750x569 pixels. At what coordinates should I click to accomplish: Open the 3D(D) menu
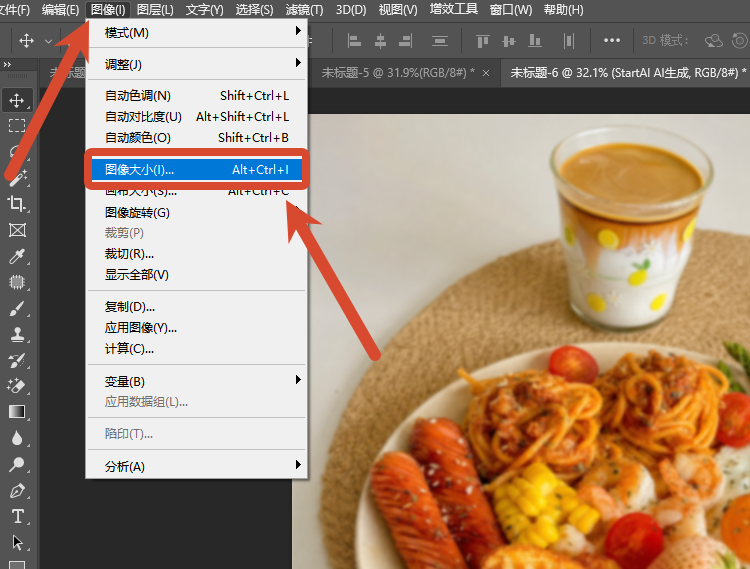pos(351,10)
